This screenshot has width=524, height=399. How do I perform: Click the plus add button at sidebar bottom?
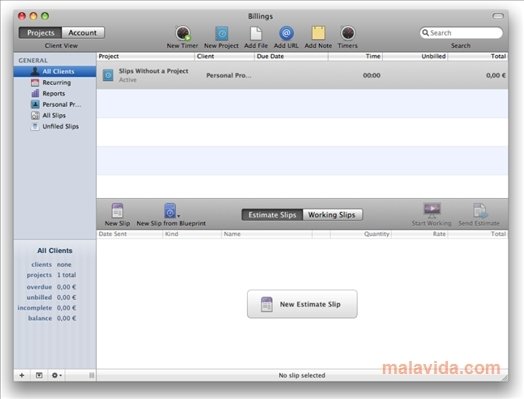click(22, 375)
